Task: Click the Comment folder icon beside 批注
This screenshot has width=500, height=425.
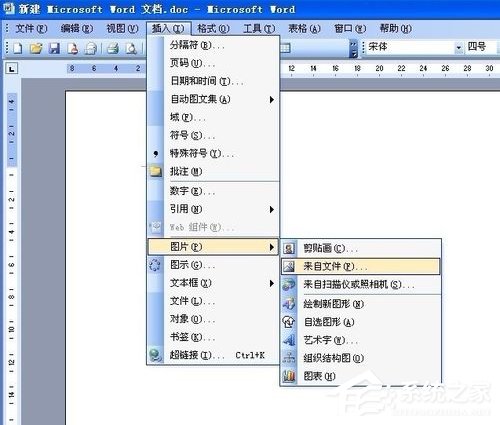Action: (x=155, y=171)
